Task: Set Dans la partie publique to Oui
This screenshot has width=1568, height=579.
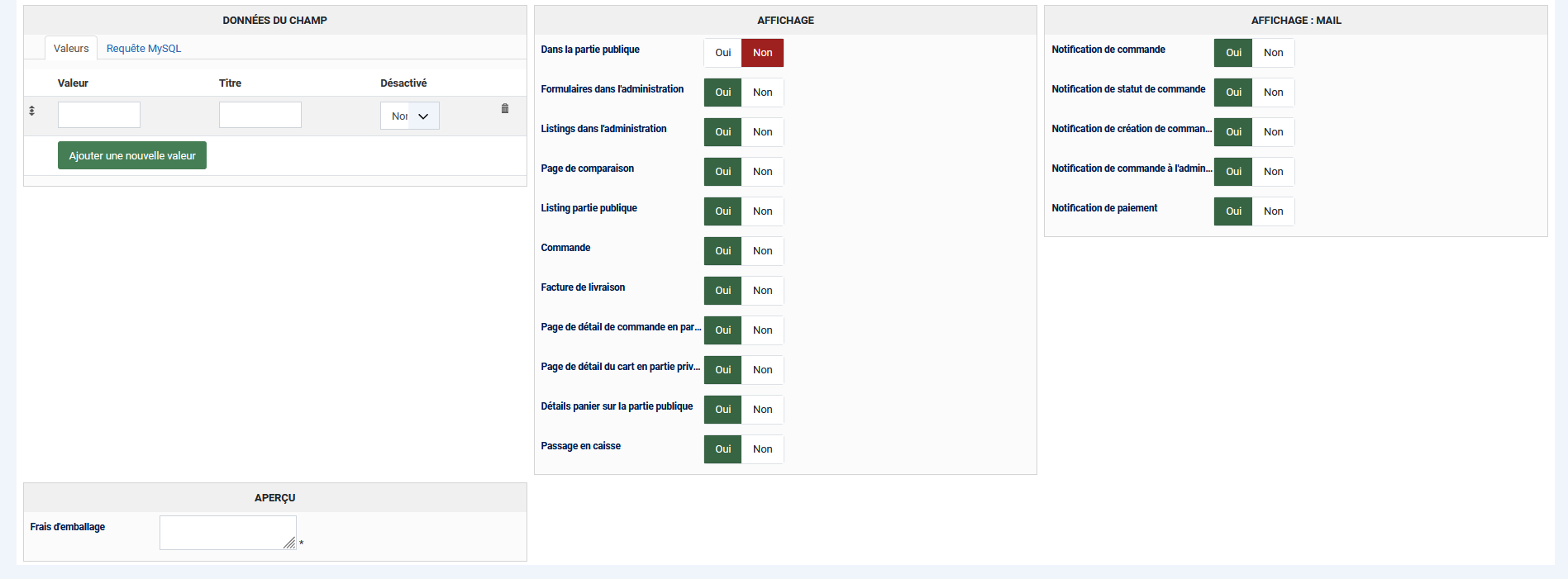Action: [723, 53]
